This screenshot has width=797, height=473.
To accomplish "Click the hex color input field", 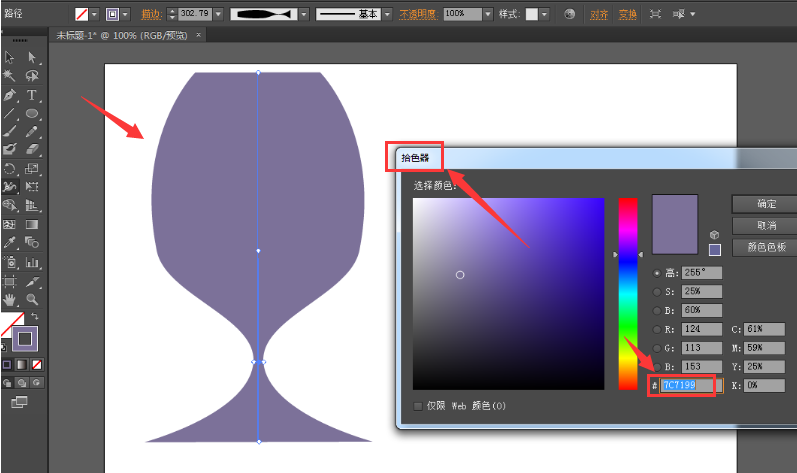I will click(688, 385).
